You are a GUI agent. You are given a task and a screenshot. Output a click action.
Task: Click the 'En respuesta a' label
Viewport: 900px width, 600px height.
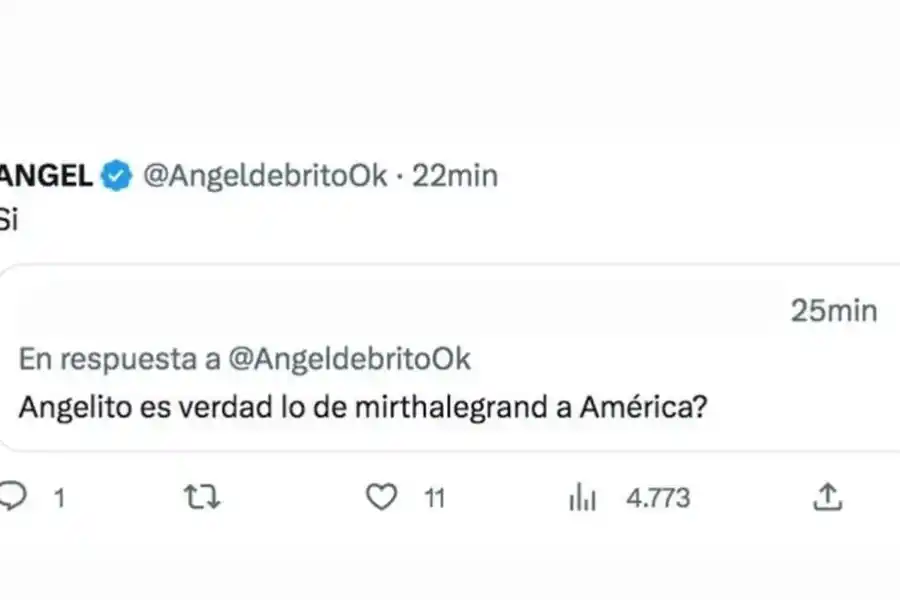[120, 359]
